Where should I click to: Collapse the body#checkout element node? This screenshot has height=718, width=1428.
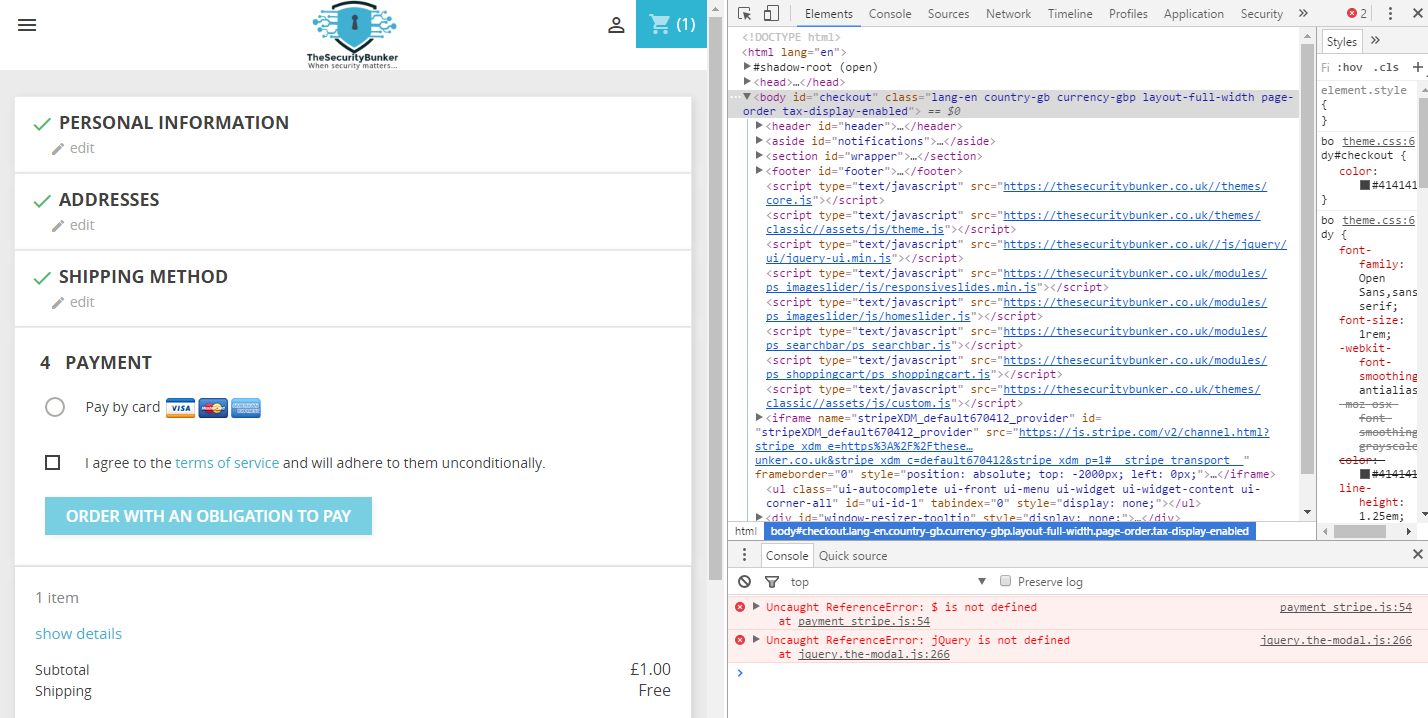(747, 97)
